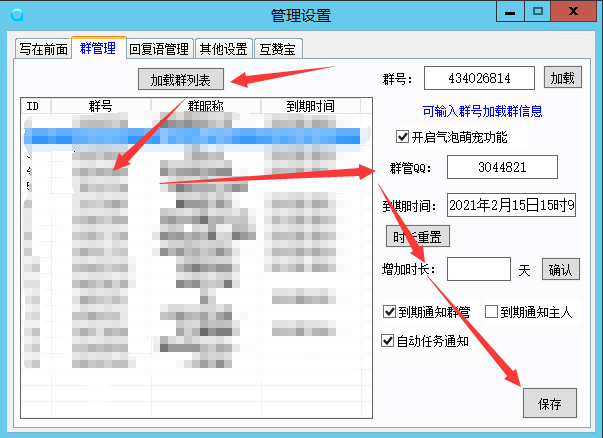This screenshot has height=438, width=603.
Task: Enable the 到期通知主人 checkbox
Action: (x=491, y=312)
